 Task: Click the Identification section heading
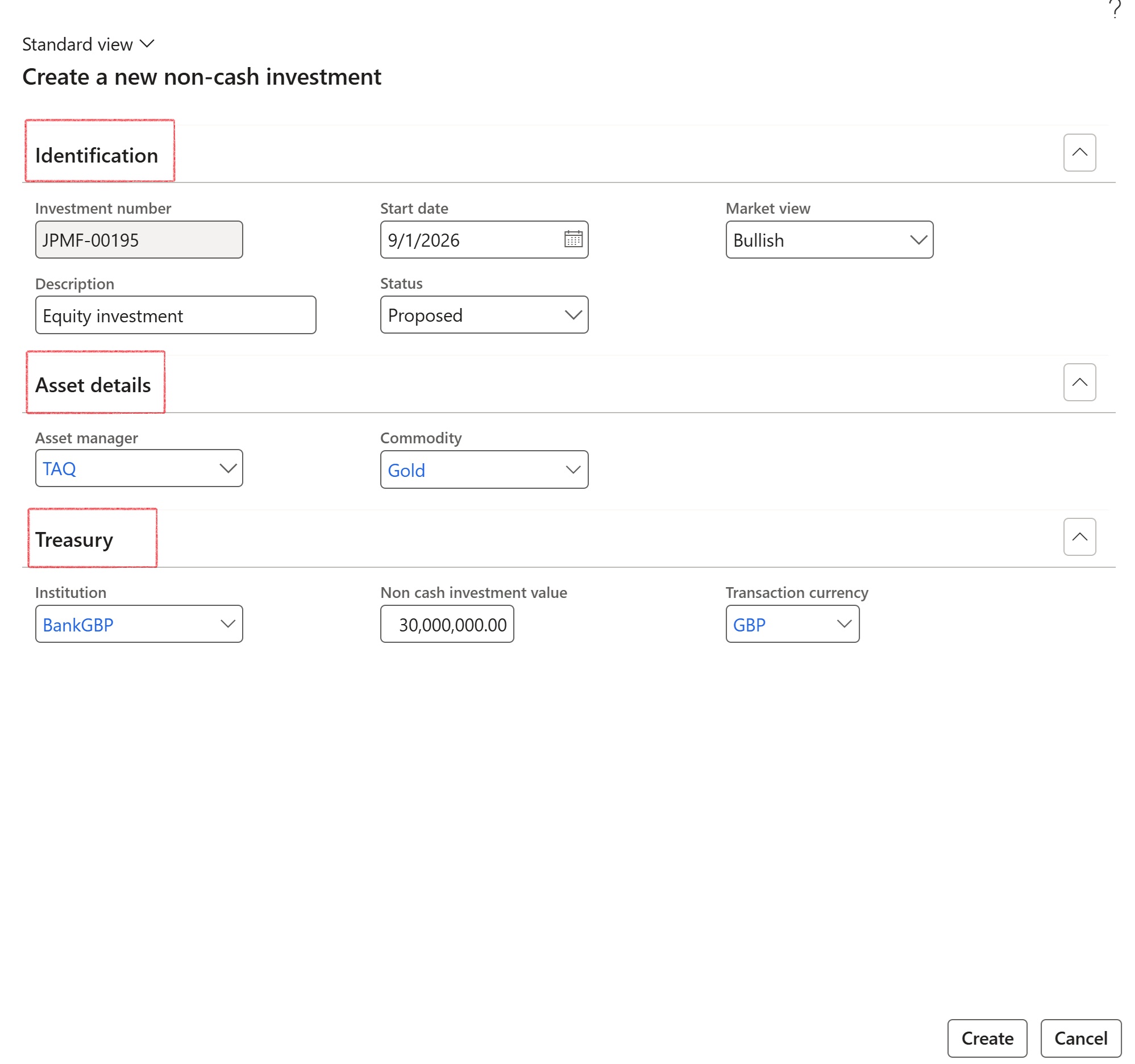coord(97,155)
